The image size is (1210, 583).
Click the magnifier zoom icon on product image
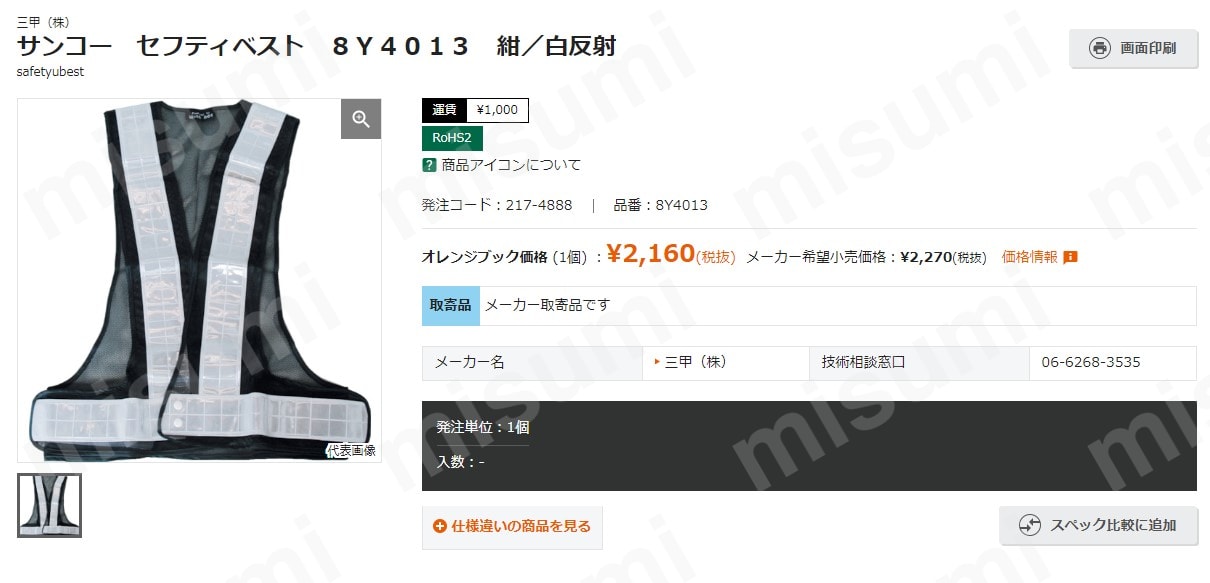[x=361, y=119]
